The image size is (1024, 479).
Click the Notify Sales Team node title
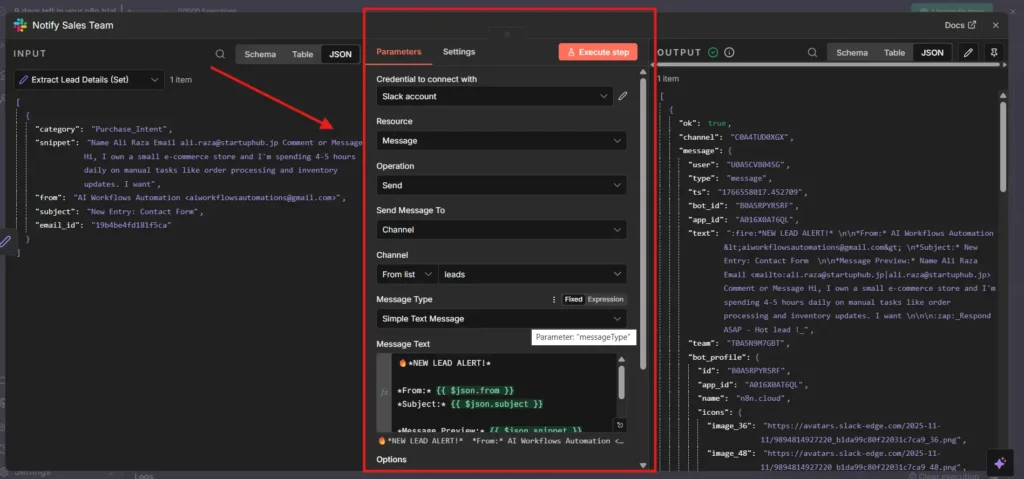(72, 25)
